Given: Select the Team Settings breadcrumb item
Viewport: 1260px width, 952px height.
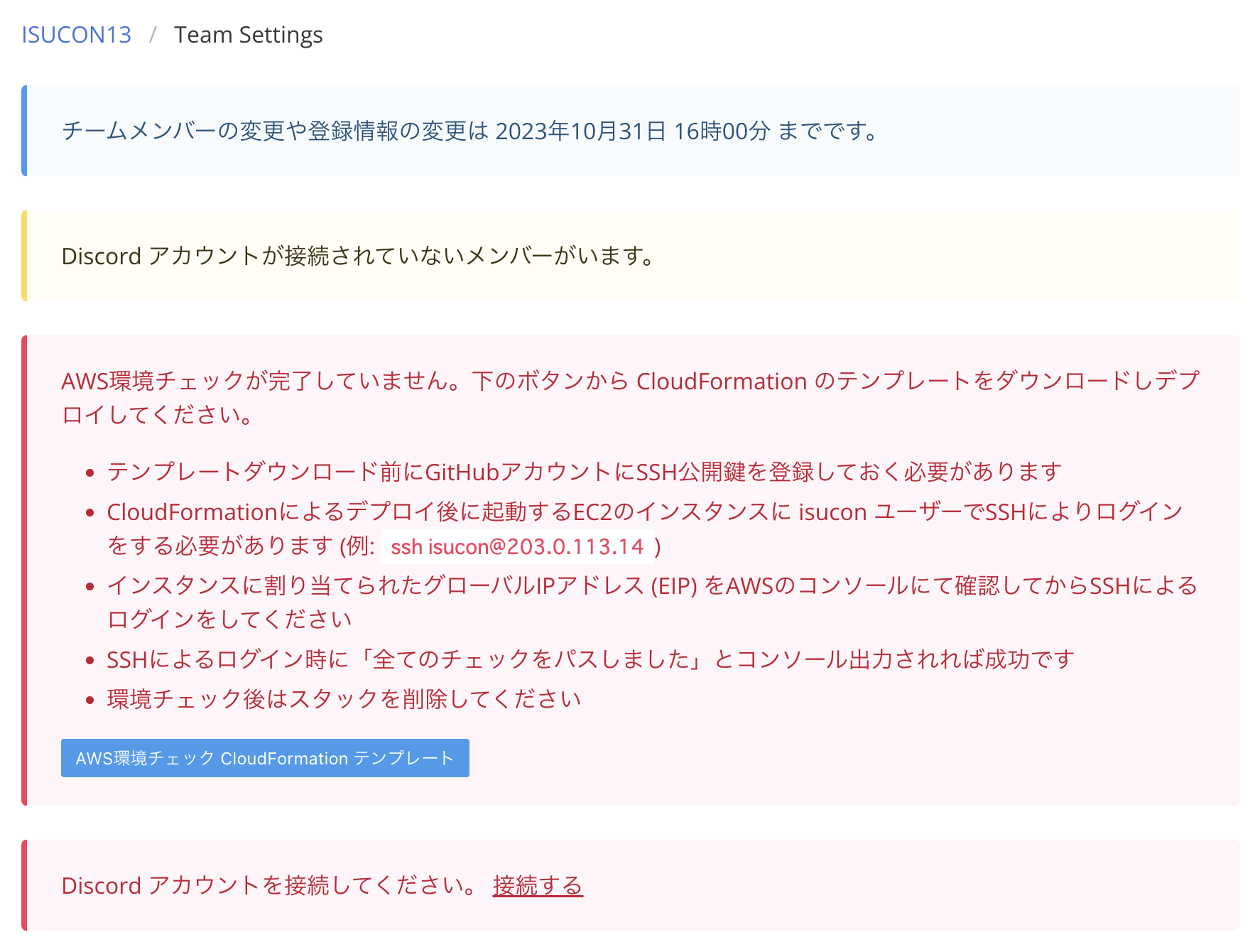Looking at the screenshot, I should (x=248, y=34).
